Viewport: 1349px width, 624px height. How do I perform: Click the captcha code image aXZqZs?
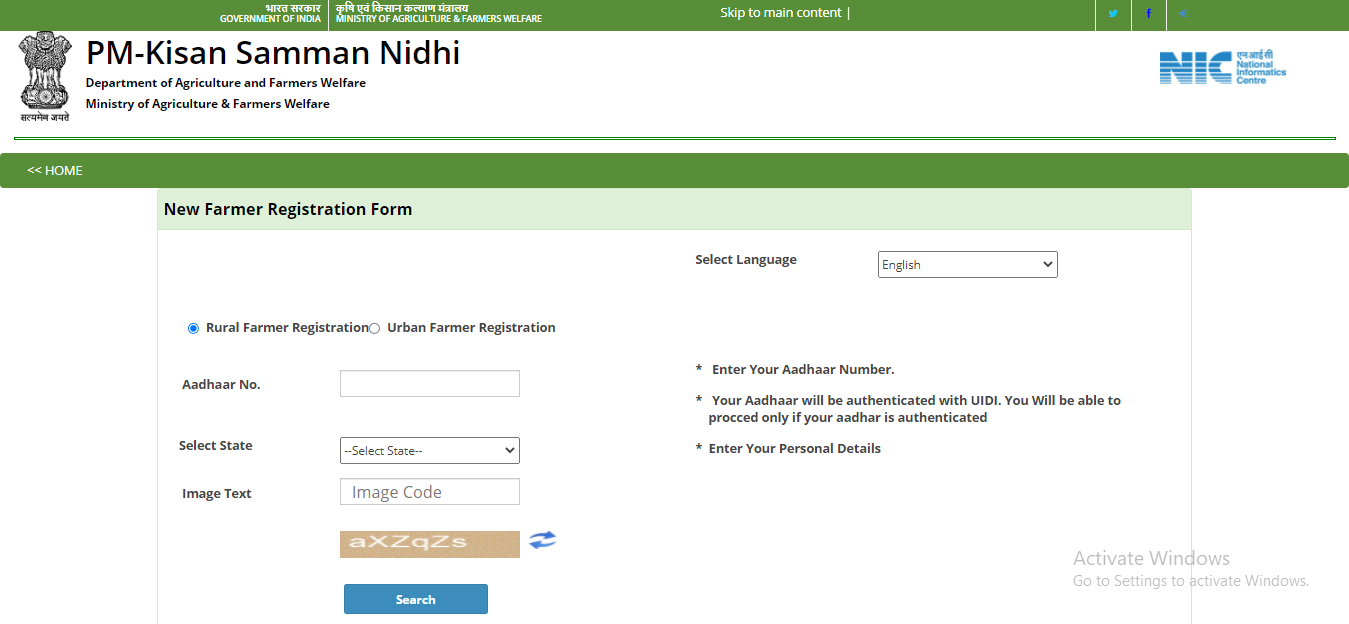pos(429,543)
